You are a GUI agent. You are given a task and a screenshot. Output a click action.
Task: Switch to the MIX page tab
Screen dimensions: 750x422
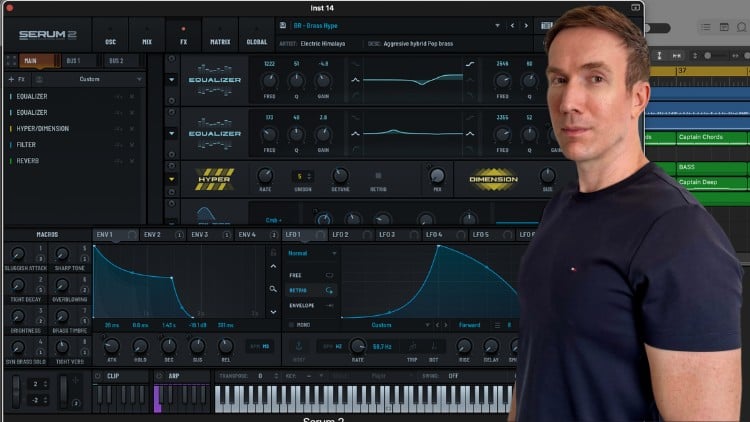click(x=147, y=35)
